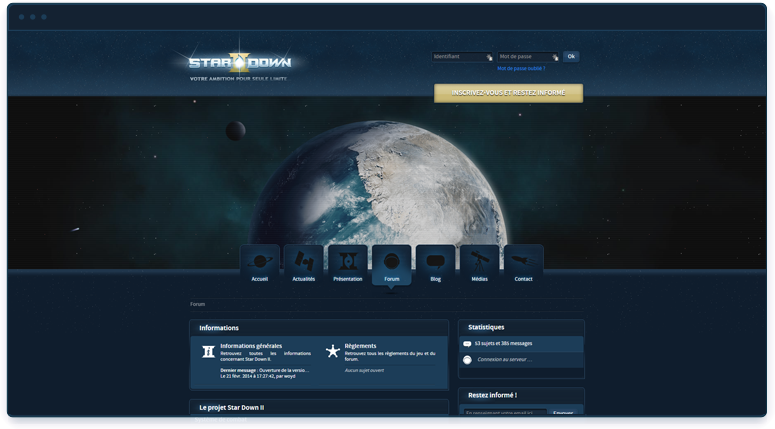Open the Médias telescope icon
Screen dimensions: 775x429
(x=479, y=261)
